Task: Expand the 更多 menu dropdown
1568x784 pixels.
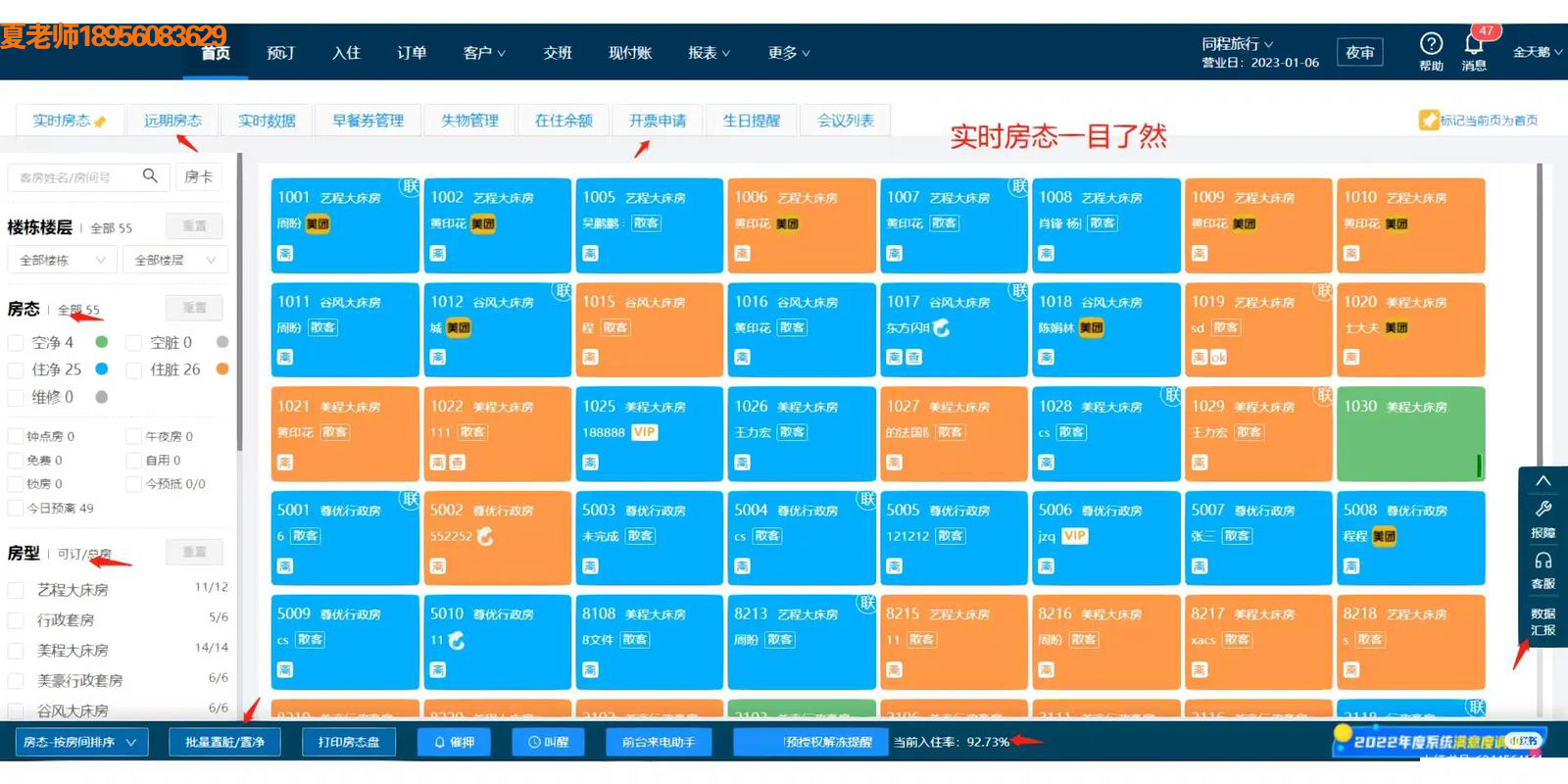Action: [x=789, y=53]
